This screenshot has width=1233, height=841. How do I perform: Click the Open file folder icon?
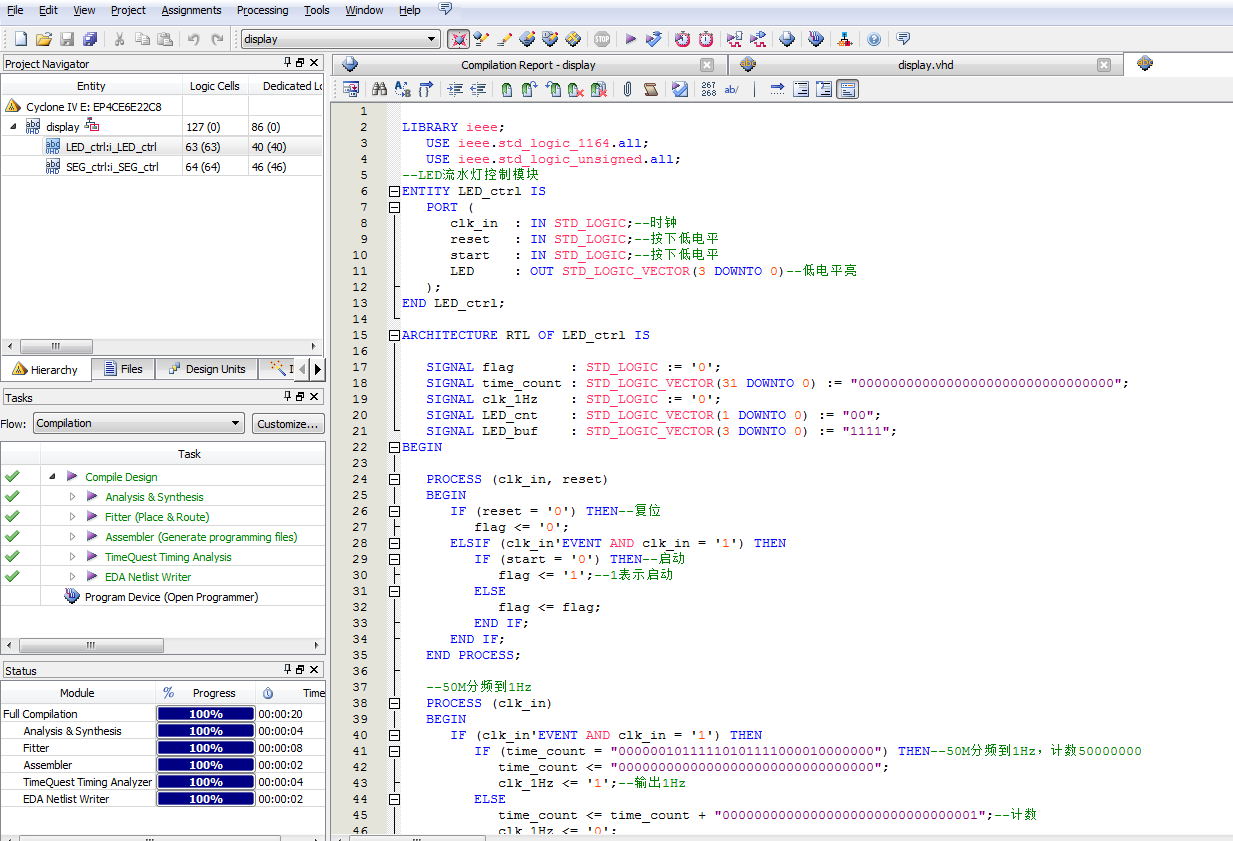[43, 39]
